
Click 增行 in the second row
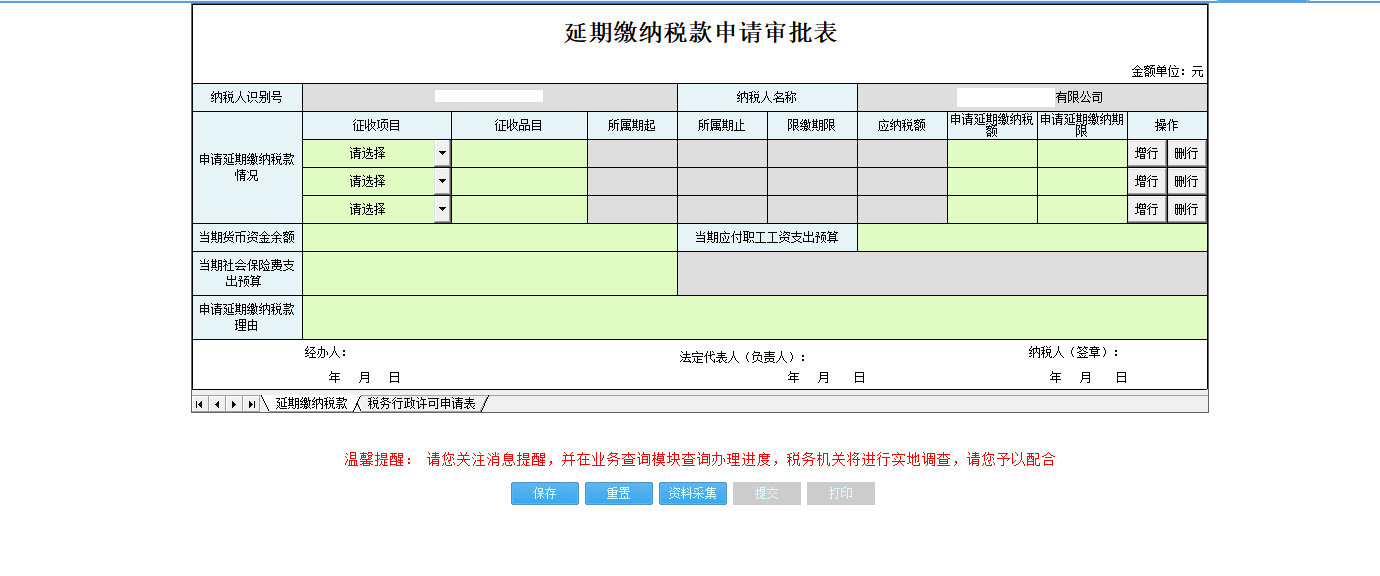point(1147,182)
